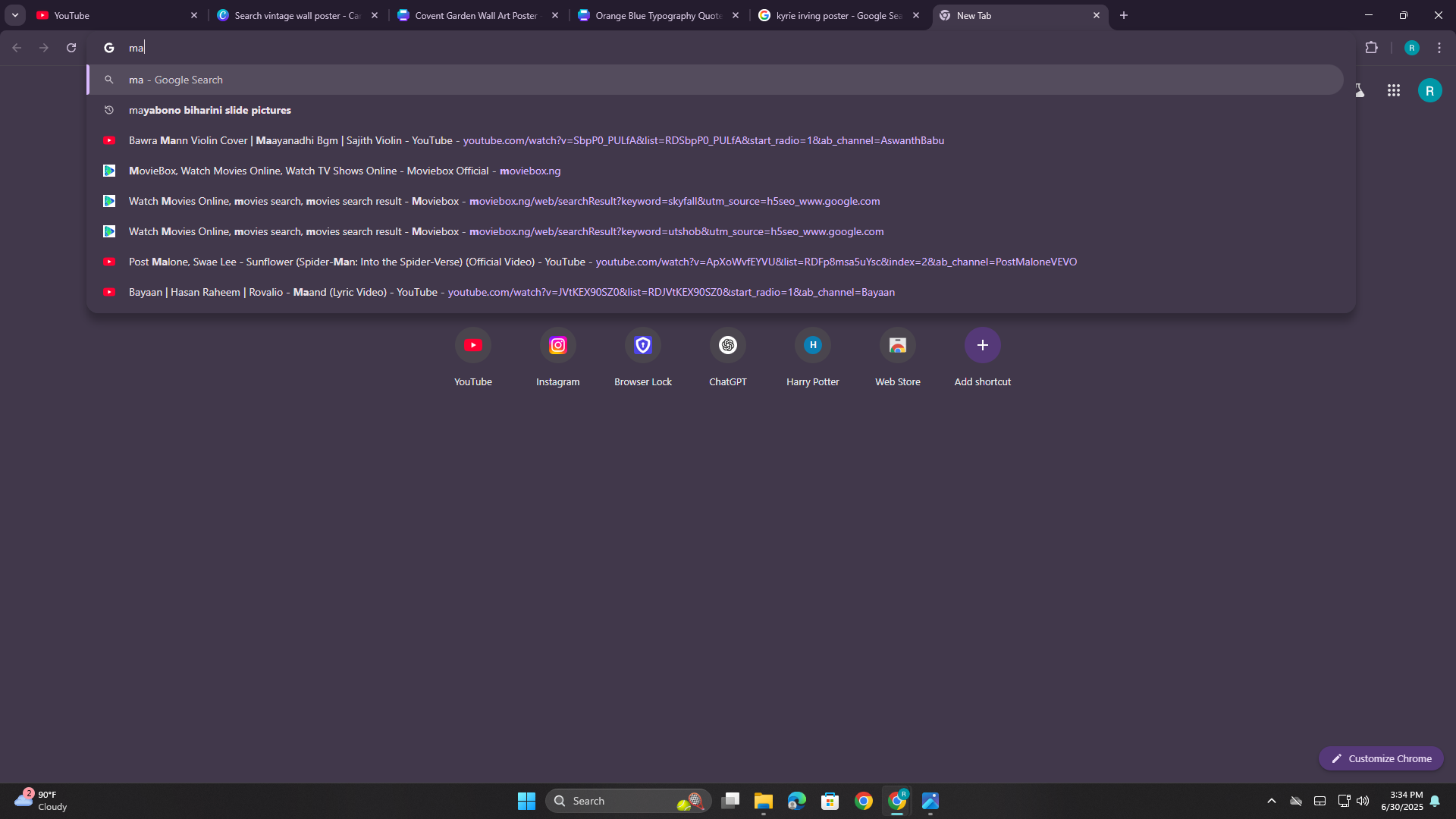Open YouTube shortcut tile
This screenshot has height=819, width=1456.
tap(473, 358)
